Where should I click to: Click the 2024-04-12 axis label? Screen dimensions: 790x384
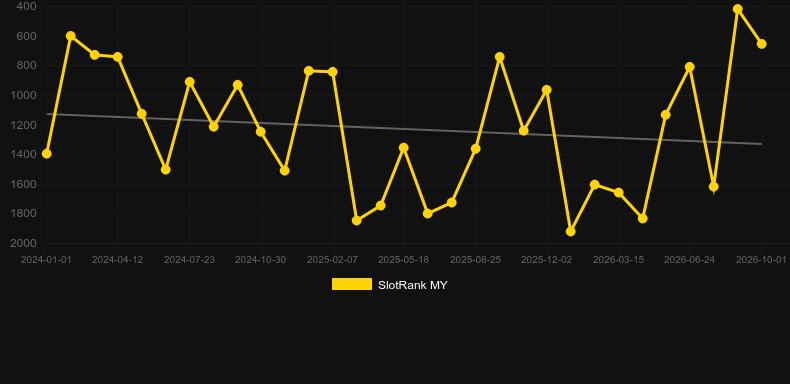(117, 260)
